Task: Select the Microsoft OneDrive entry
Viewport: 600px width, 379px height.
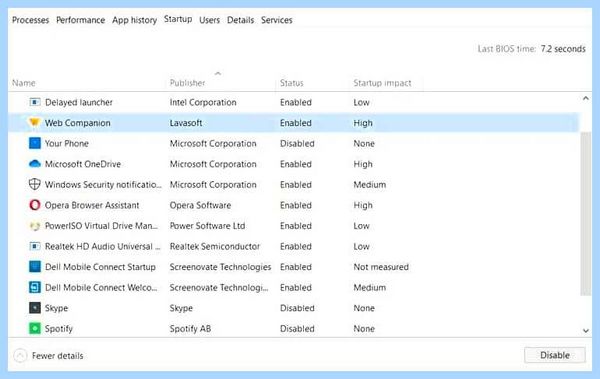Action: pos(83,164)
